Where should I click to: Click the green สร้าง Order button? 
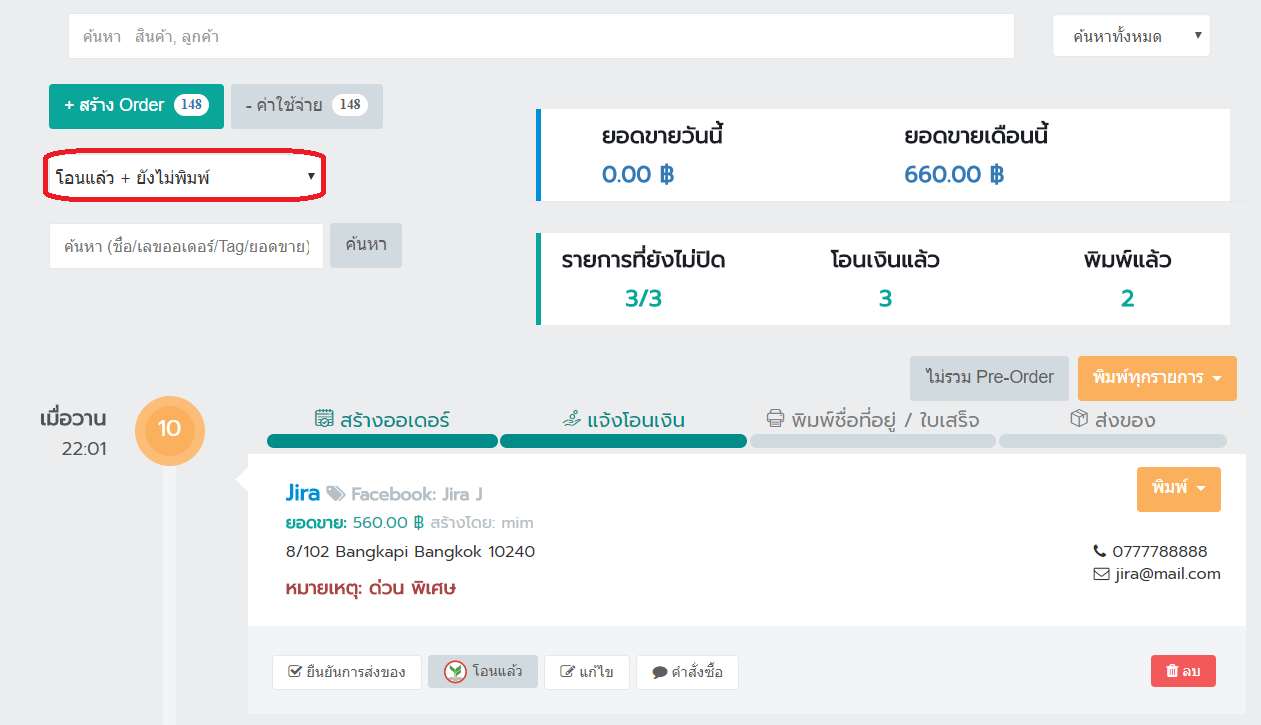pos(136,106)
